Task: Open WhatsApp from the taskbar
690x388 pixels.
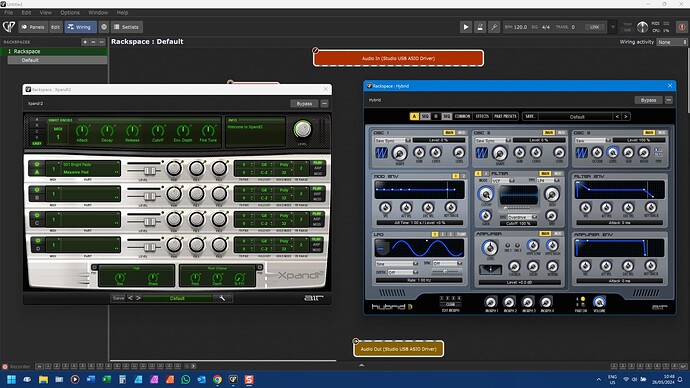Action: (185, 379)
